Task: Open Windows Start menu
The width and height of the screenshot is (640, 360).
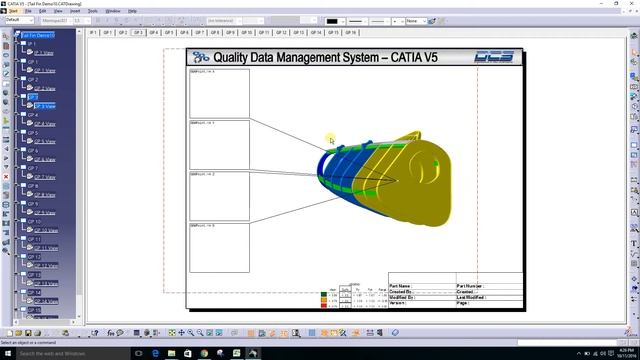Action: tap(8, 353)
